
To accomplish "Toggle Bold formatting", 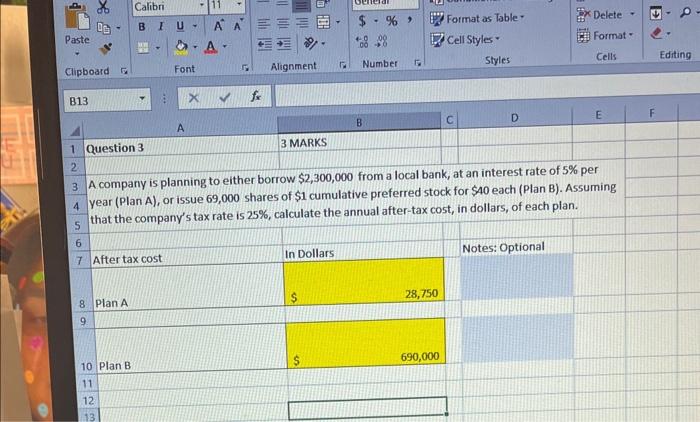I will click(x=142, y=27).
